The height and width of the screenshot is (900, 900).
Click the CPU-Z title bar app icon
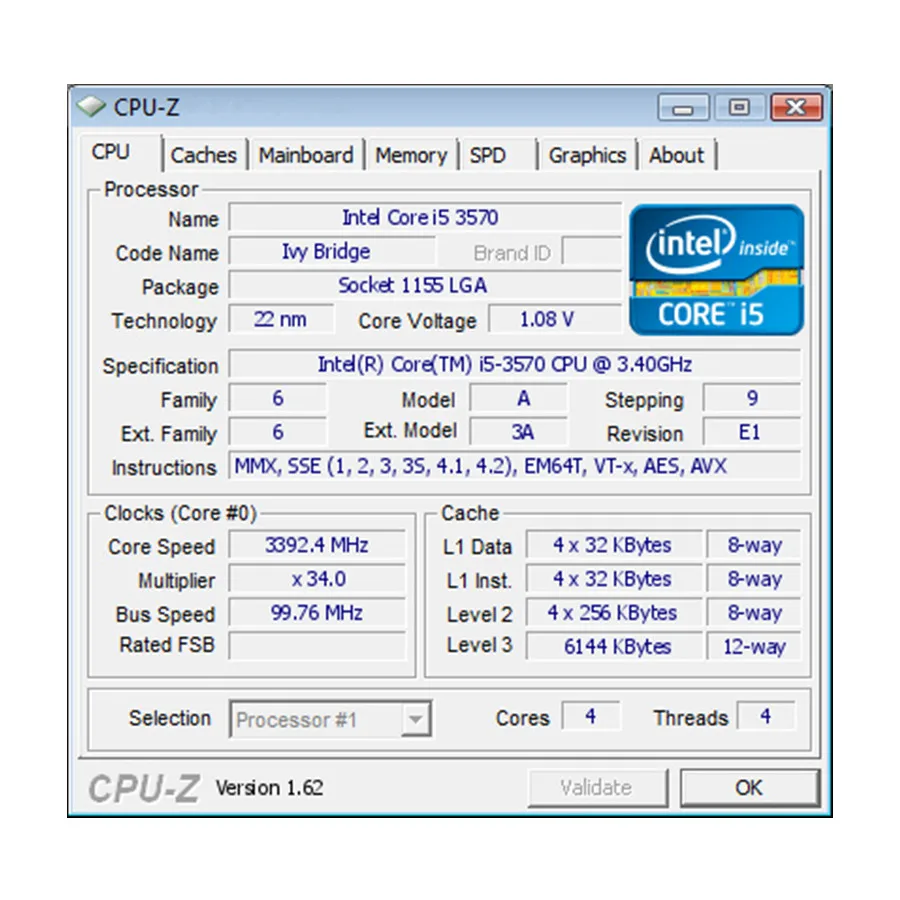91,107
